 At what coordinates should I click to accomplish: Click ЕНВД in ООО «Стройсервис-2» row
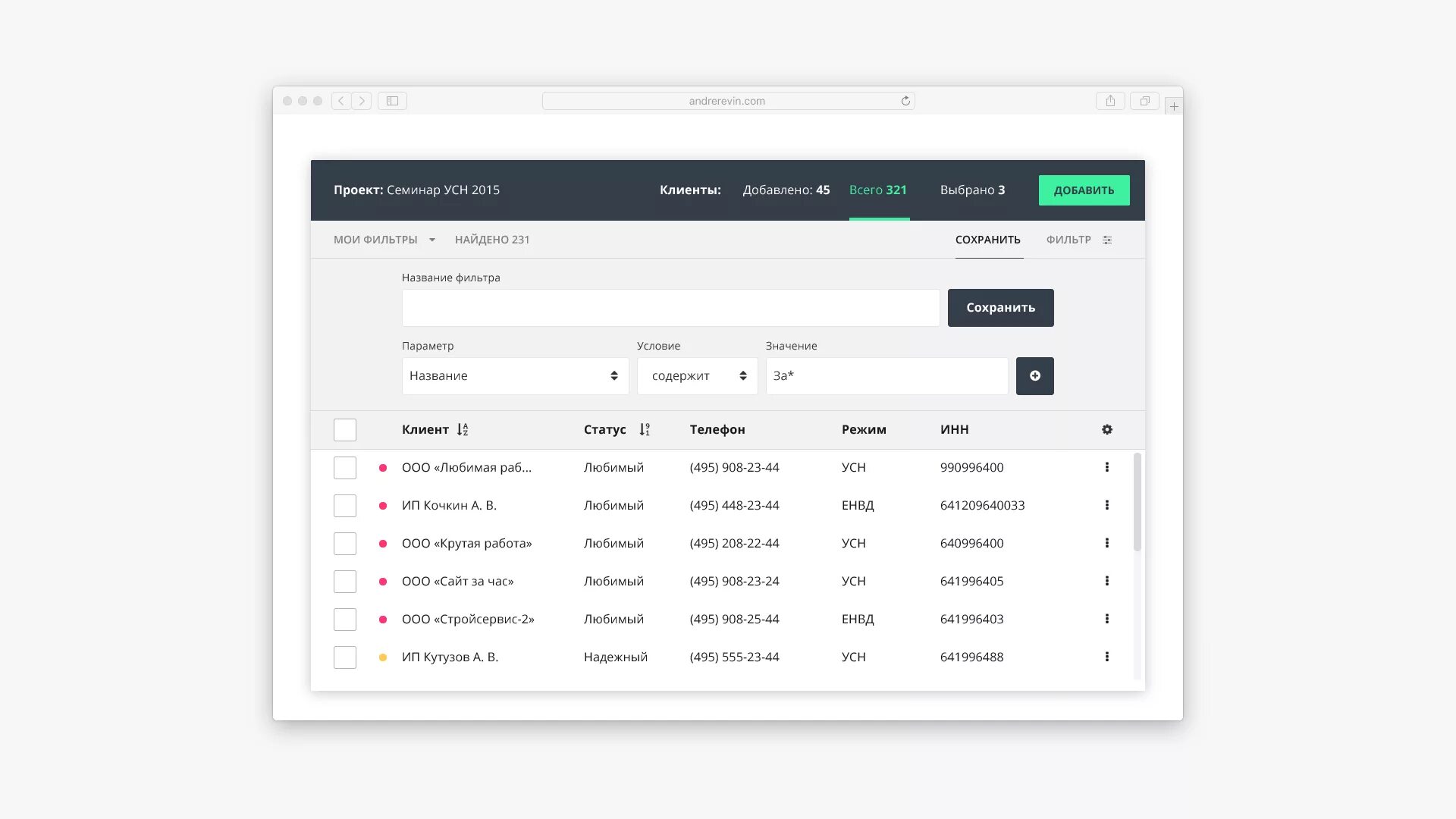click(x=858, y=620)
